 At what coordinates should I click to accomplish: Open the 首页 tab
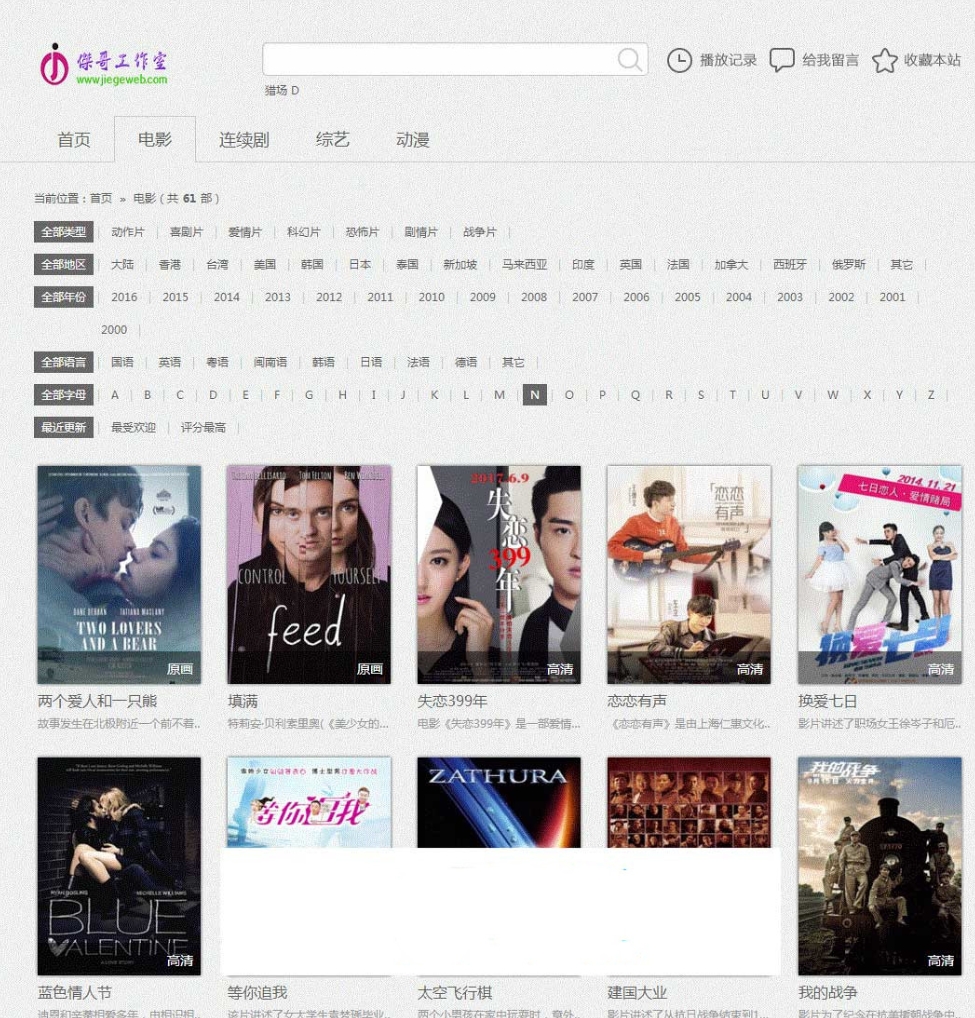click(x=73, y=140)
